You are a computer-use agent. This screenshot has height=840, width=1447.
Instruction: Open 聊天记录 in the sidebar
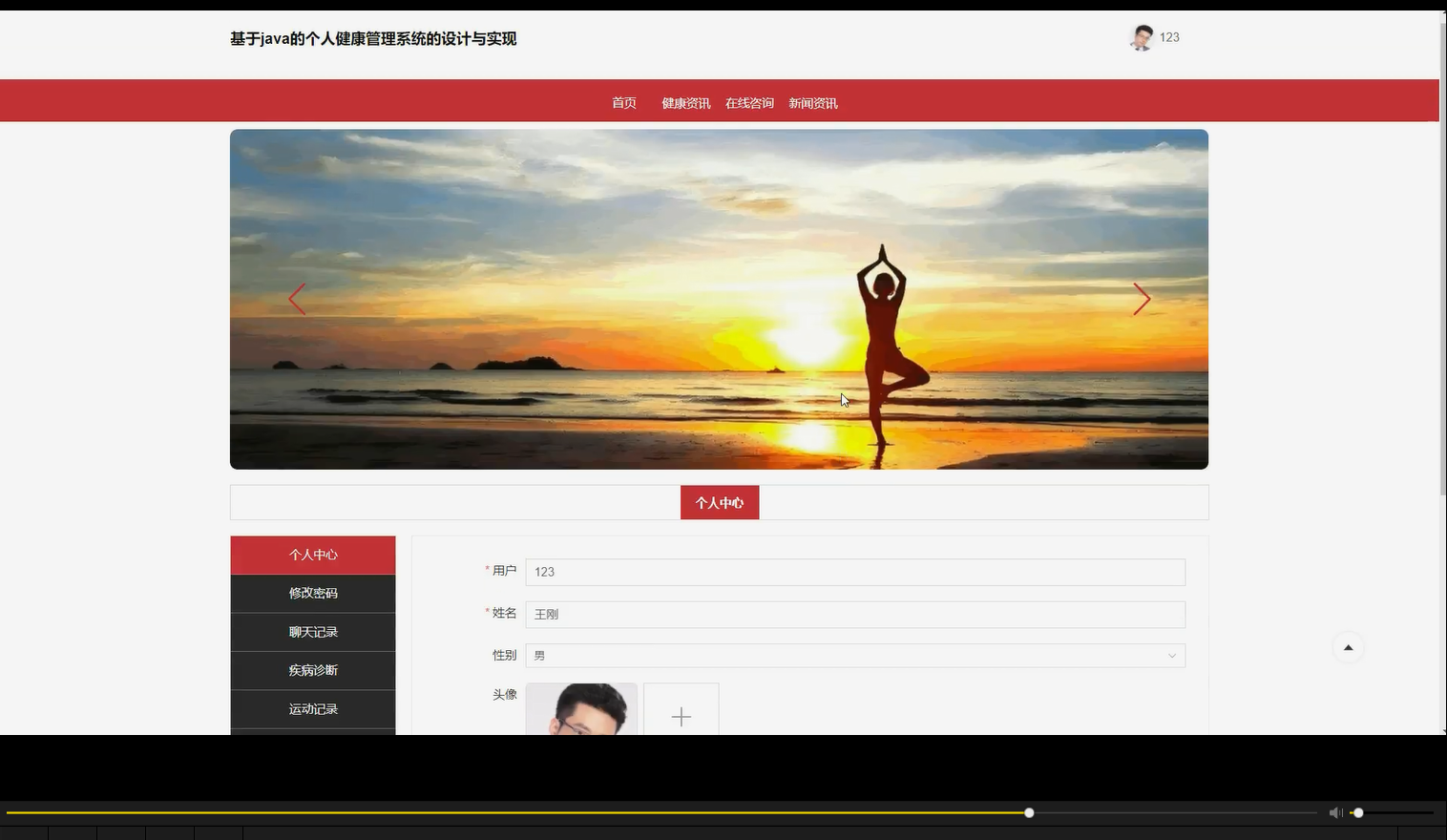click(x=313, y=632)
